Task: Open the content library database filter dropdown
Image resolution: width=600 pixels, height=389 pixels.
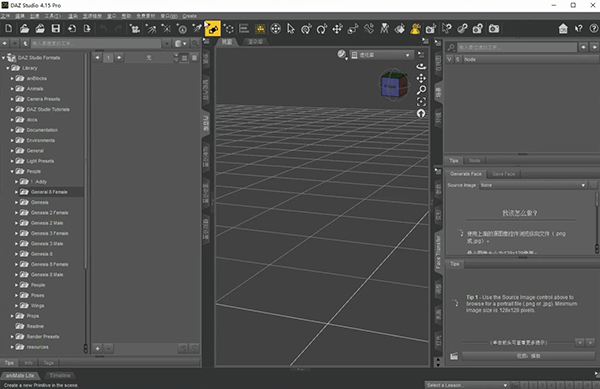Action: click(181, 44)
